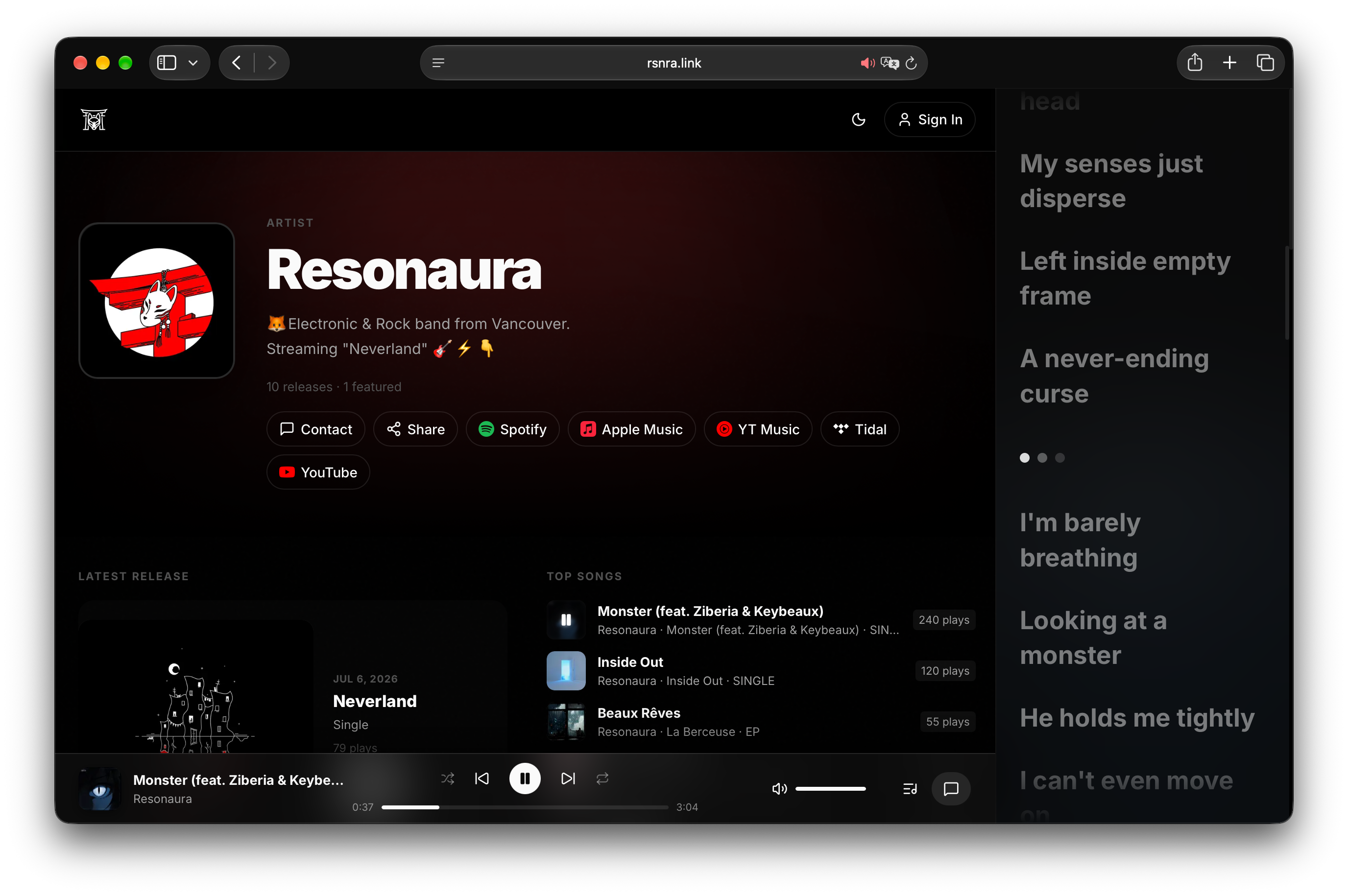Jump to lyric "My senses just disperse"
This screenshot has width=1348, height=896.
tap(1111, 181)
